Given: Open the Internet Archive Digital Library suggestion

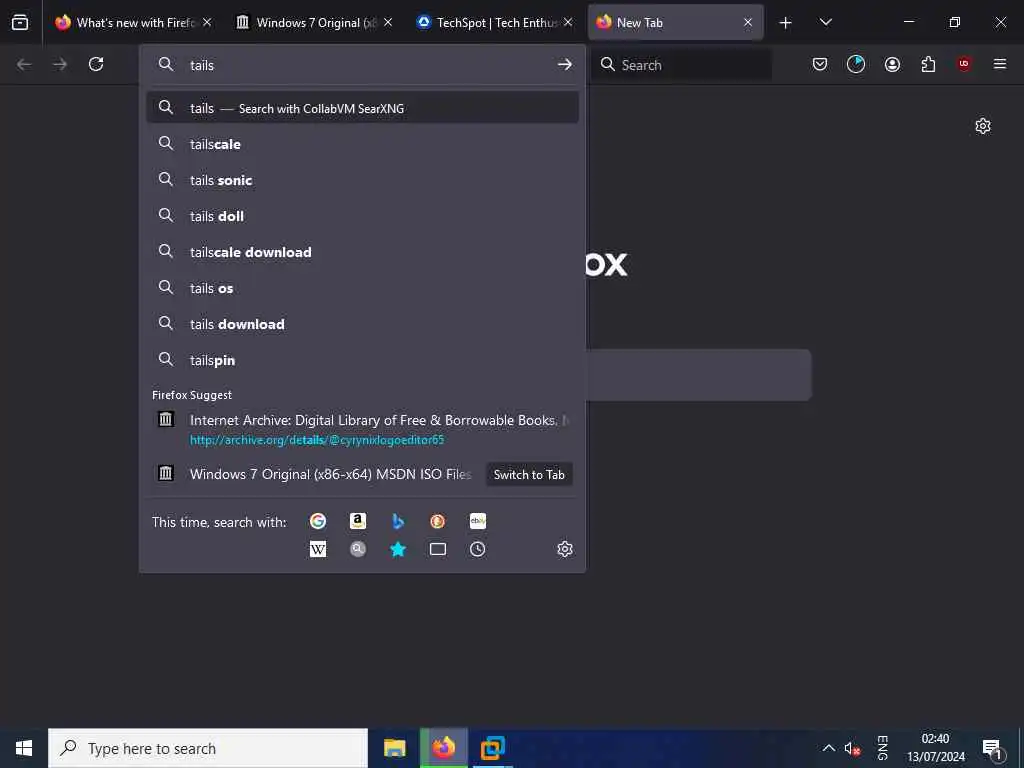Looking at the screenshot, I should 362,429.
